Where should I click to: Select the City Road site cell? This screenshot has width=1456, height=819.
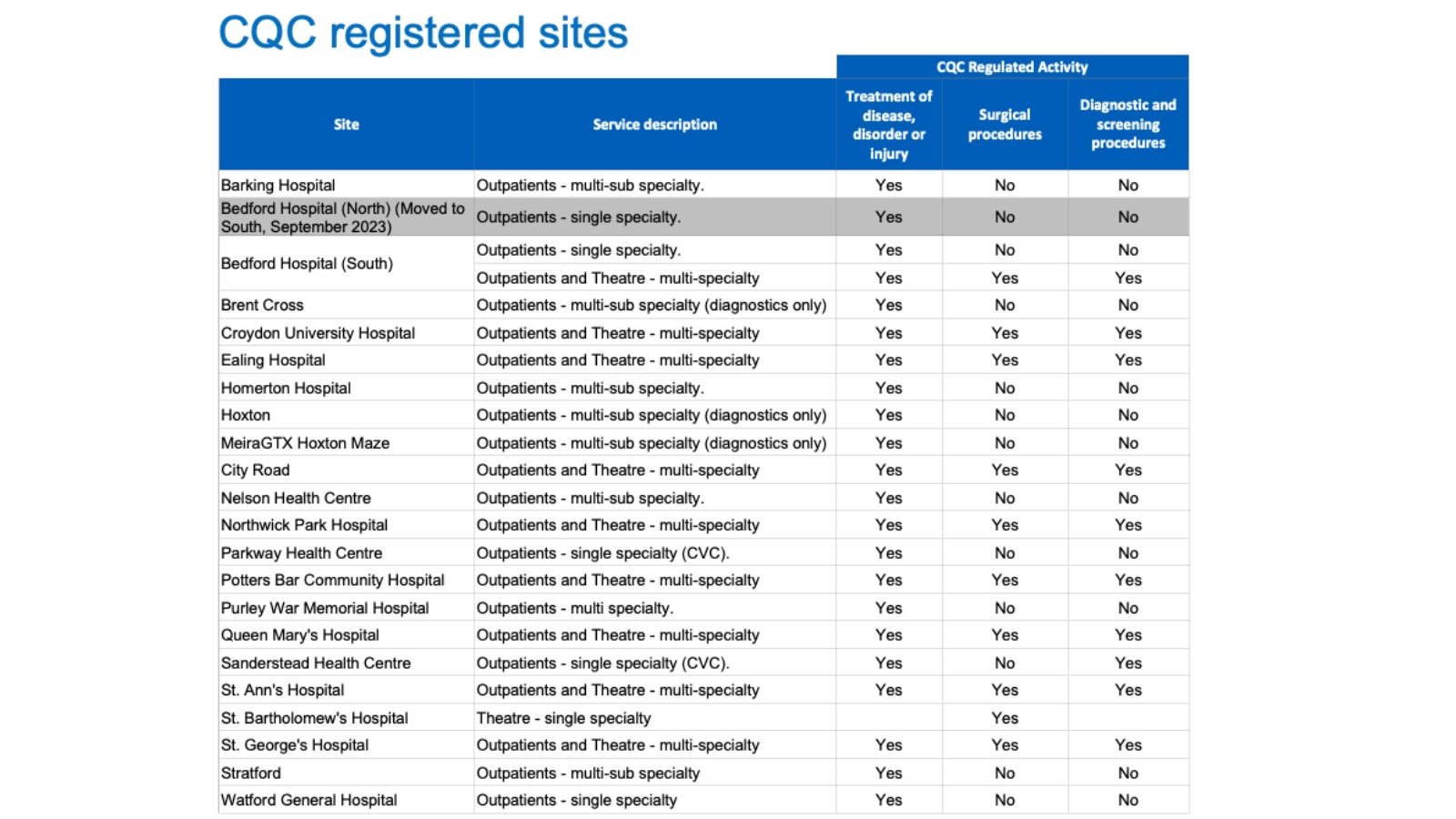[x=256, y=470]
